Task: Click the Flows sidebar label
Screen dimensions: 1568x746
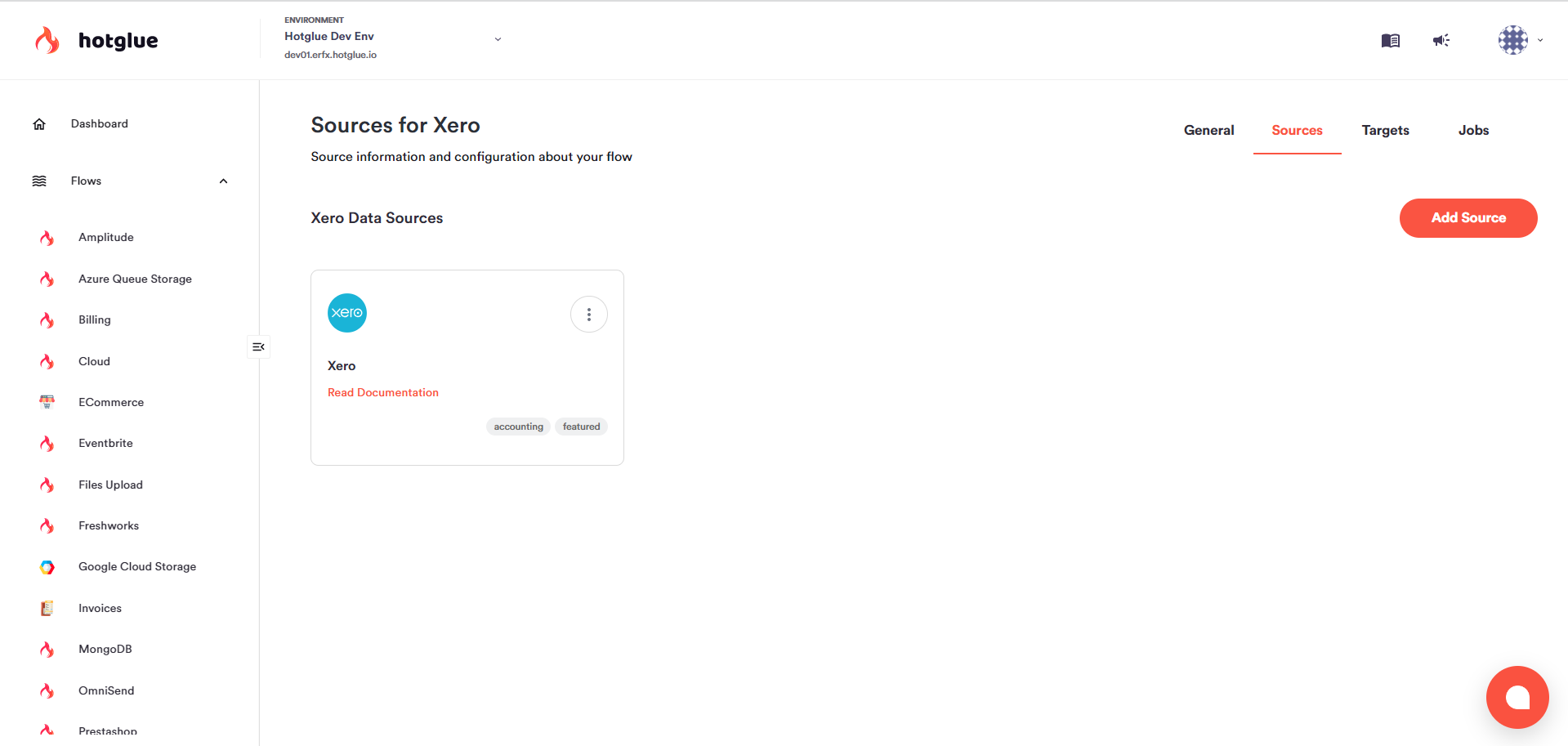Action: tap(86, 181)
